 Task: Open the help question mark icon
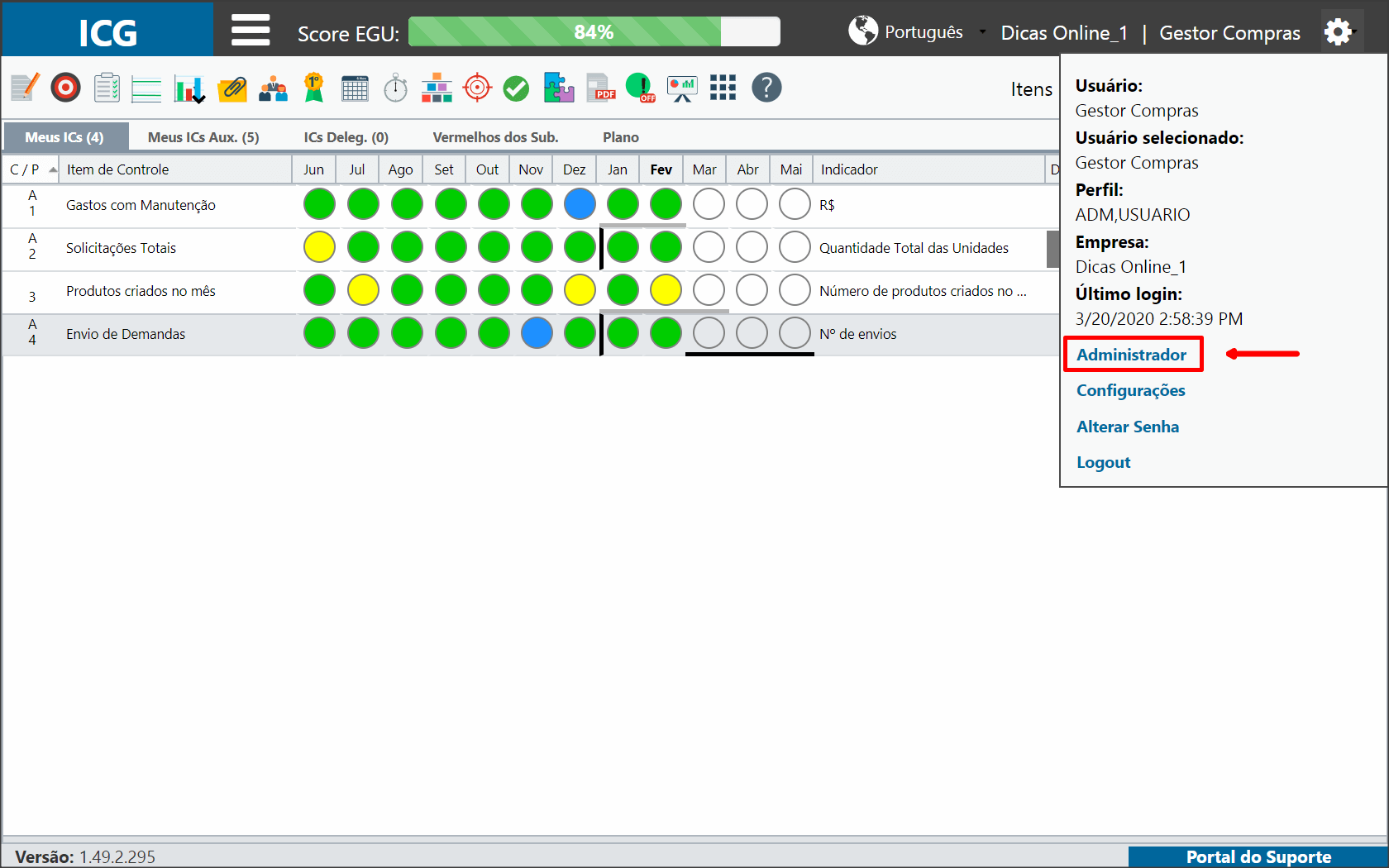click(x=766, y=87)
